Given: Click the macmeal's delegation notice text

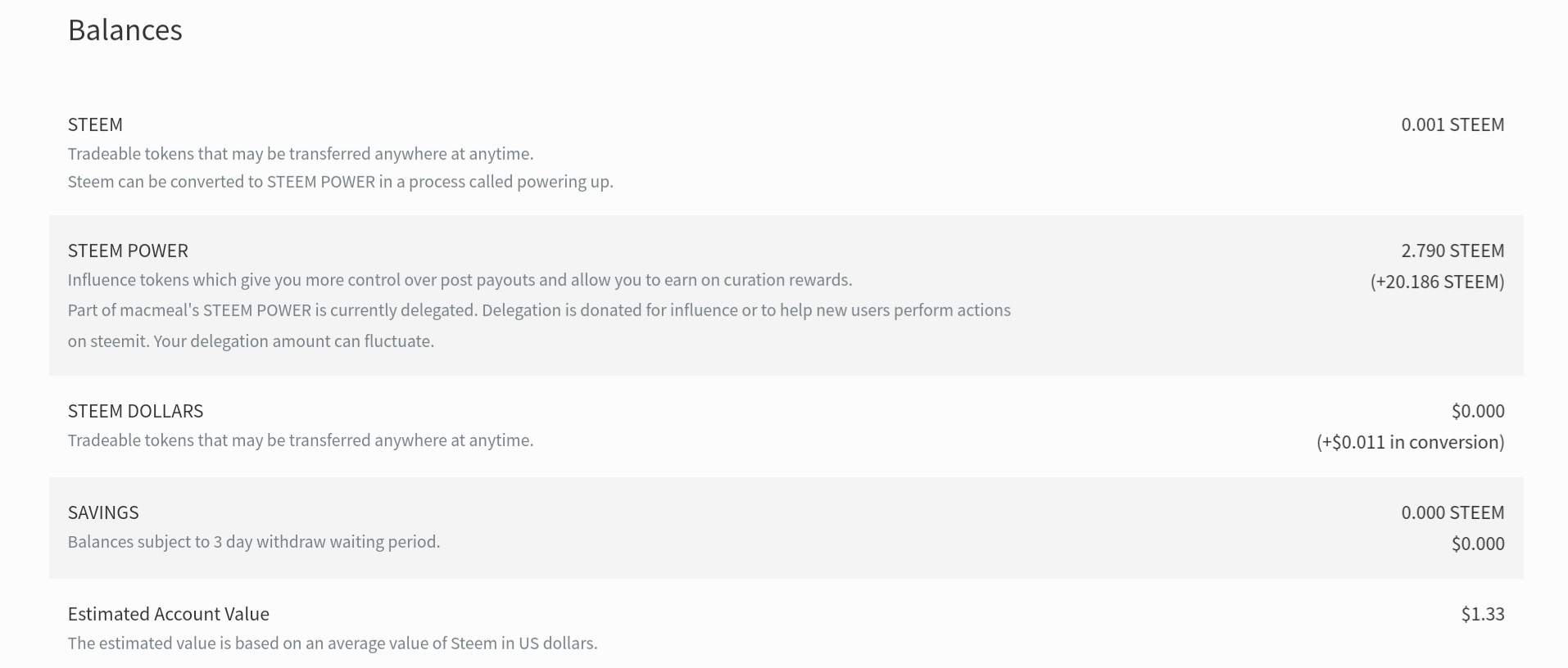Looking at the screenshot, I should click(x=538, y=311).
